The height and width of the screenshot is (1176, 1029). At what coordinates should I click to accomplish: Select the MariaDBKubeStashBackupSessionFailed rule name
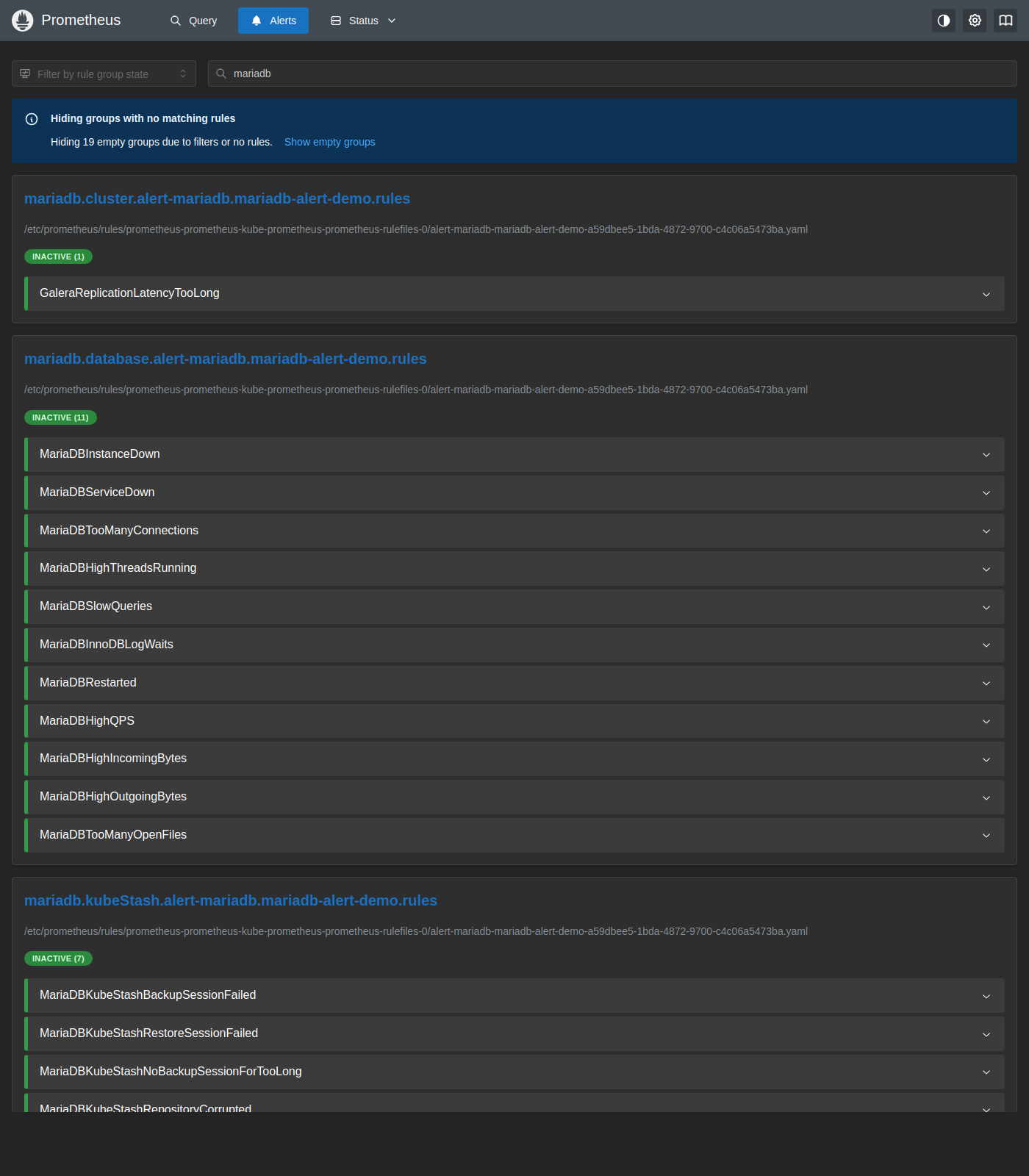pyautogui.click(x=148, y=994)
